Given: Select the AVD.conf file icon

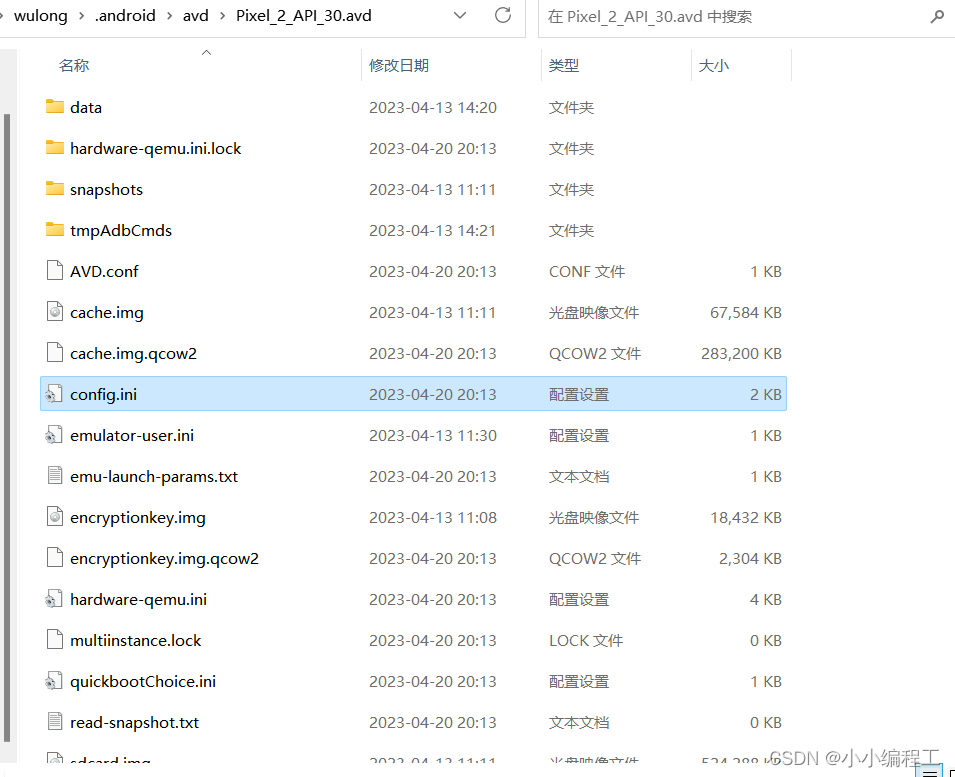Looking at the screenshot, I should pos(55,271).
